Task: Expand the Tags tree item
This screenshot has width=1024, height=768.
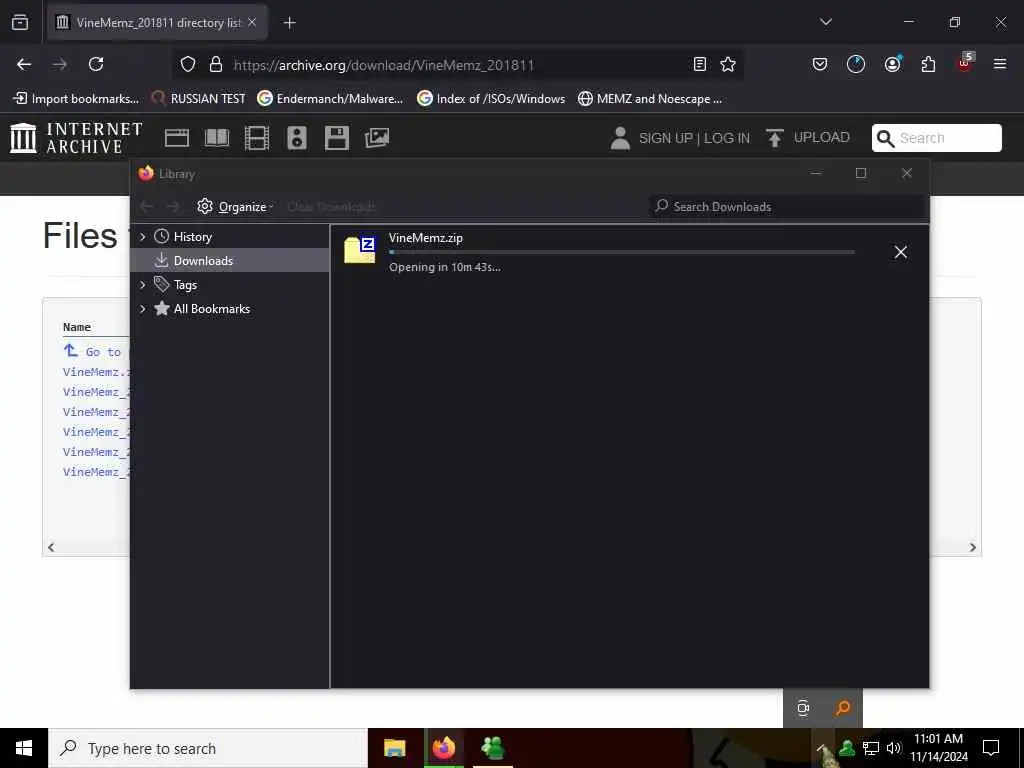Action: [x=142, y=285]
